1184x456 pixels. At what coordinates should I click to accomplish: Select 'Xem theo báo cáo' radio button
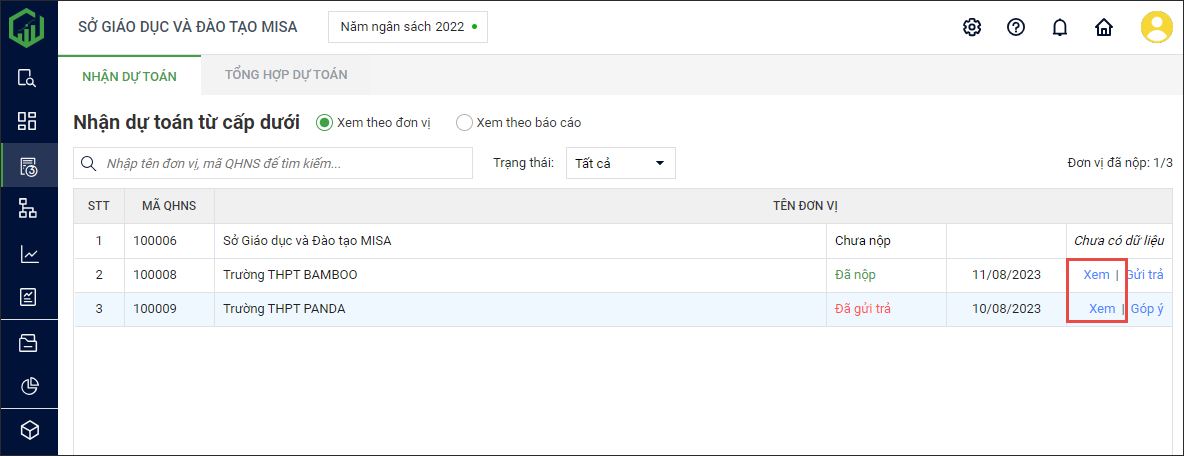[x=464, y=123]
